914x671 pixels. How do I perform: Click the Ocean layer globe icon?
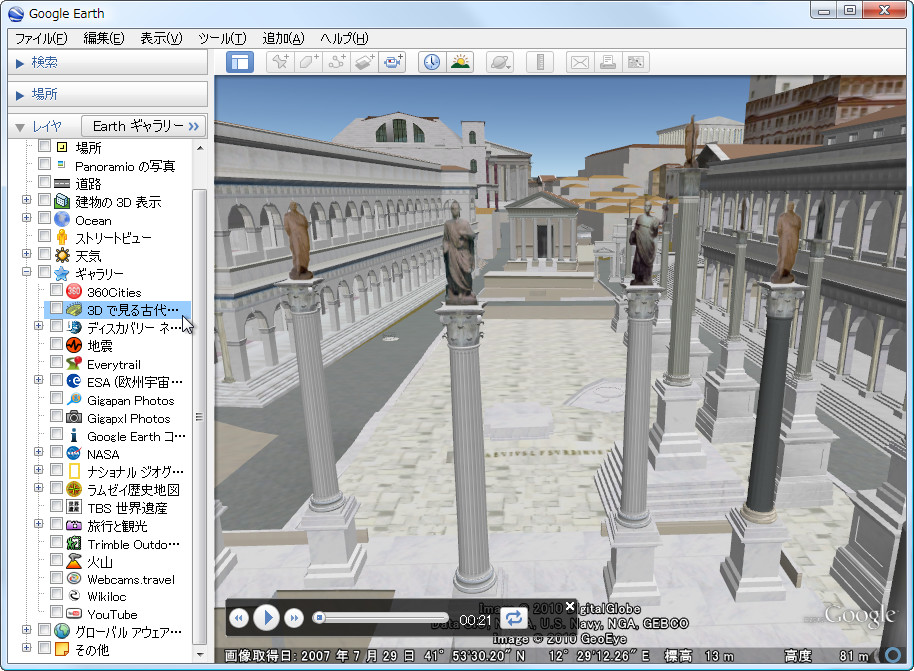[62, 220]
